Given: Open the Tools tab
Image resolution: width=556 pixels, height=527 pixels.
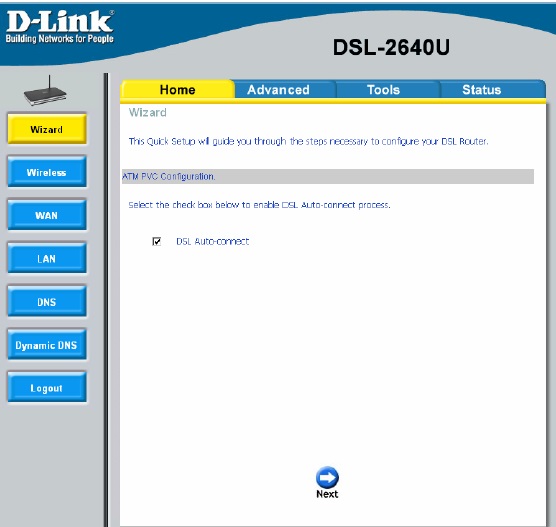Looking at the screenshot, I should pyautogui.click(x=383, y=90).
